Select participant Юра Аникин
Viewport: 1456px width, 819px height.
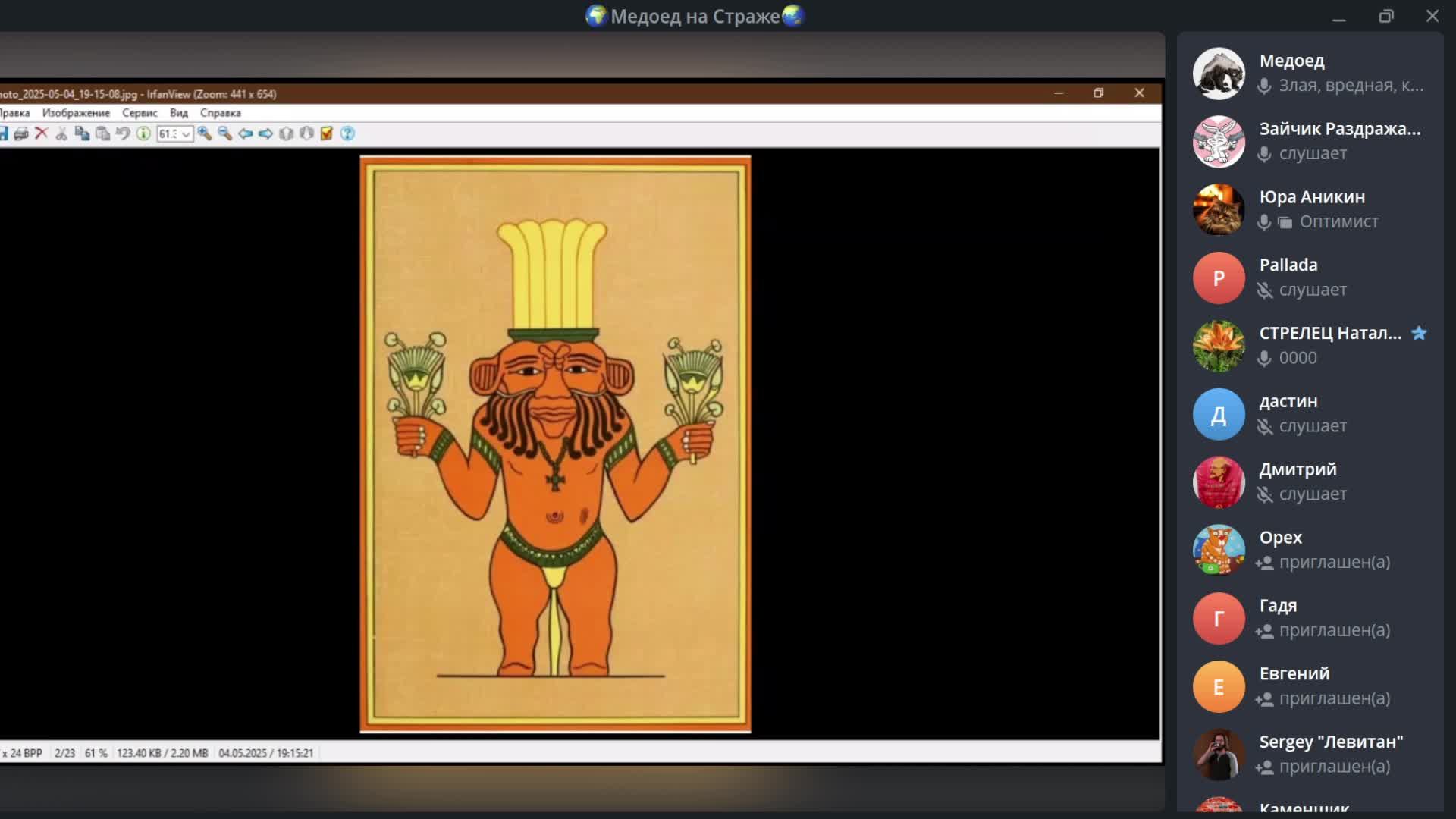(x=1310, y=210)
